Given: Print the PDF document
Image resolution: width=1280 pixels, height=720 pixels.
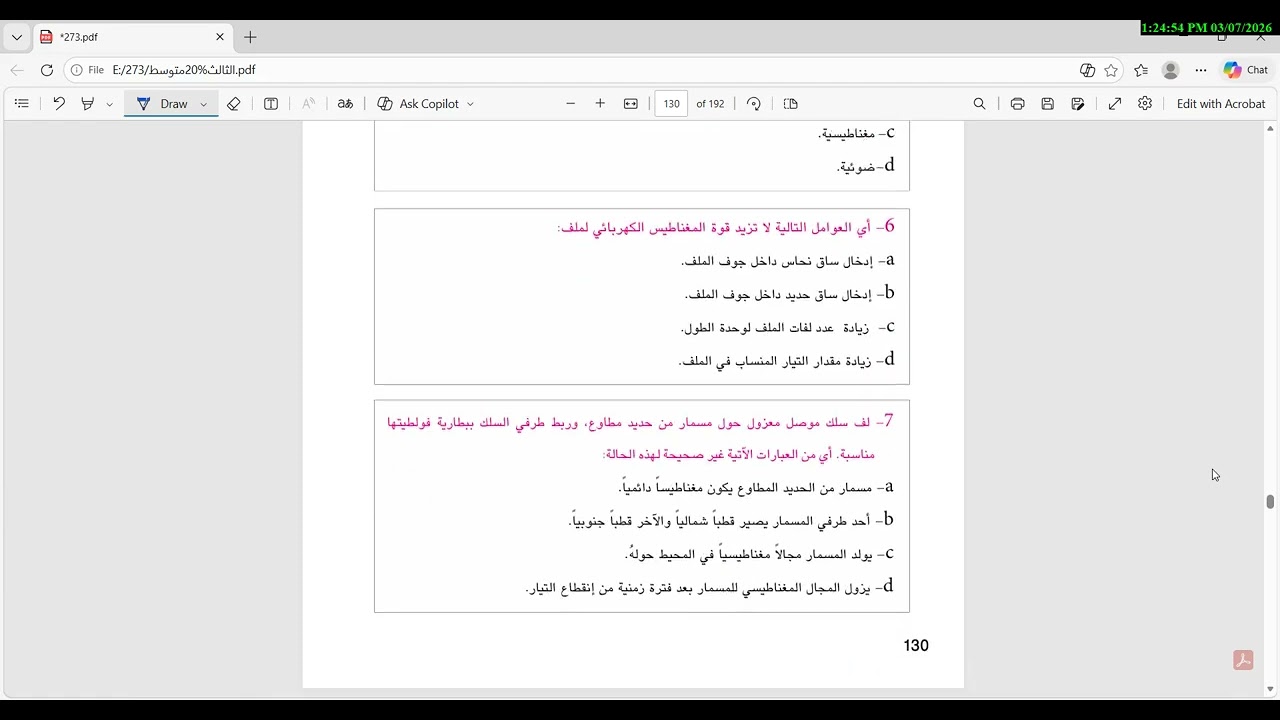Looking at the screenshot, I should click(1018, 104).
